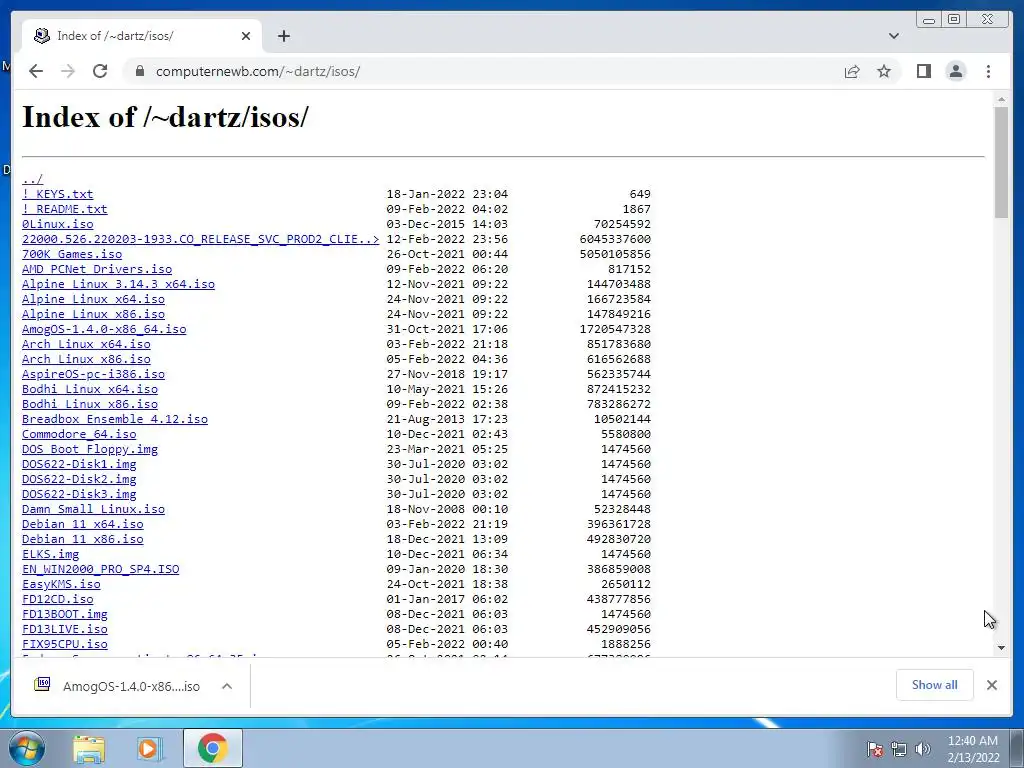Click the forward navigation arrow

pos(68,71)
